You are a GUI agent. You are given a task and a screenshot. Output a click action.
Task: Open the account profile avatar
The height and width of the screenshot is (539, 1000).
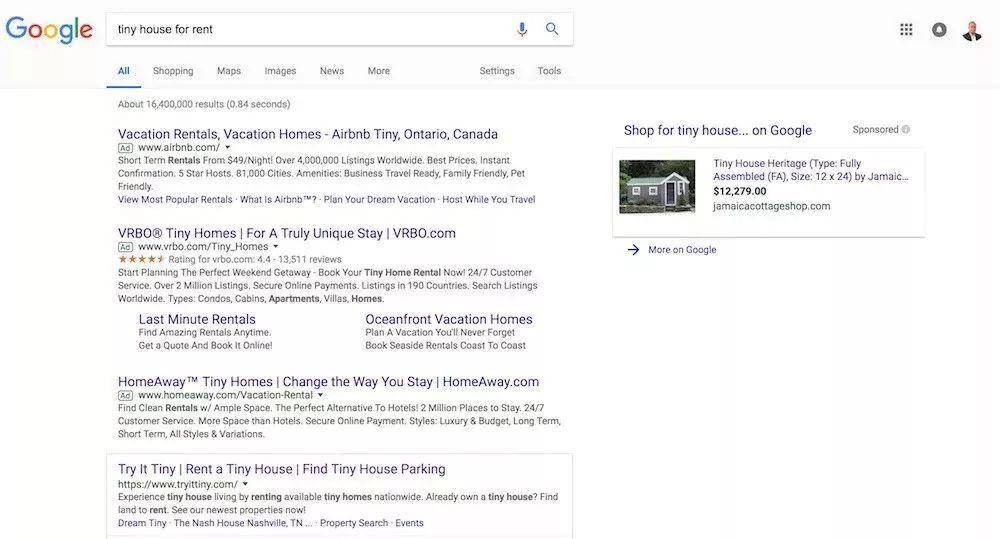pos(972,30)
